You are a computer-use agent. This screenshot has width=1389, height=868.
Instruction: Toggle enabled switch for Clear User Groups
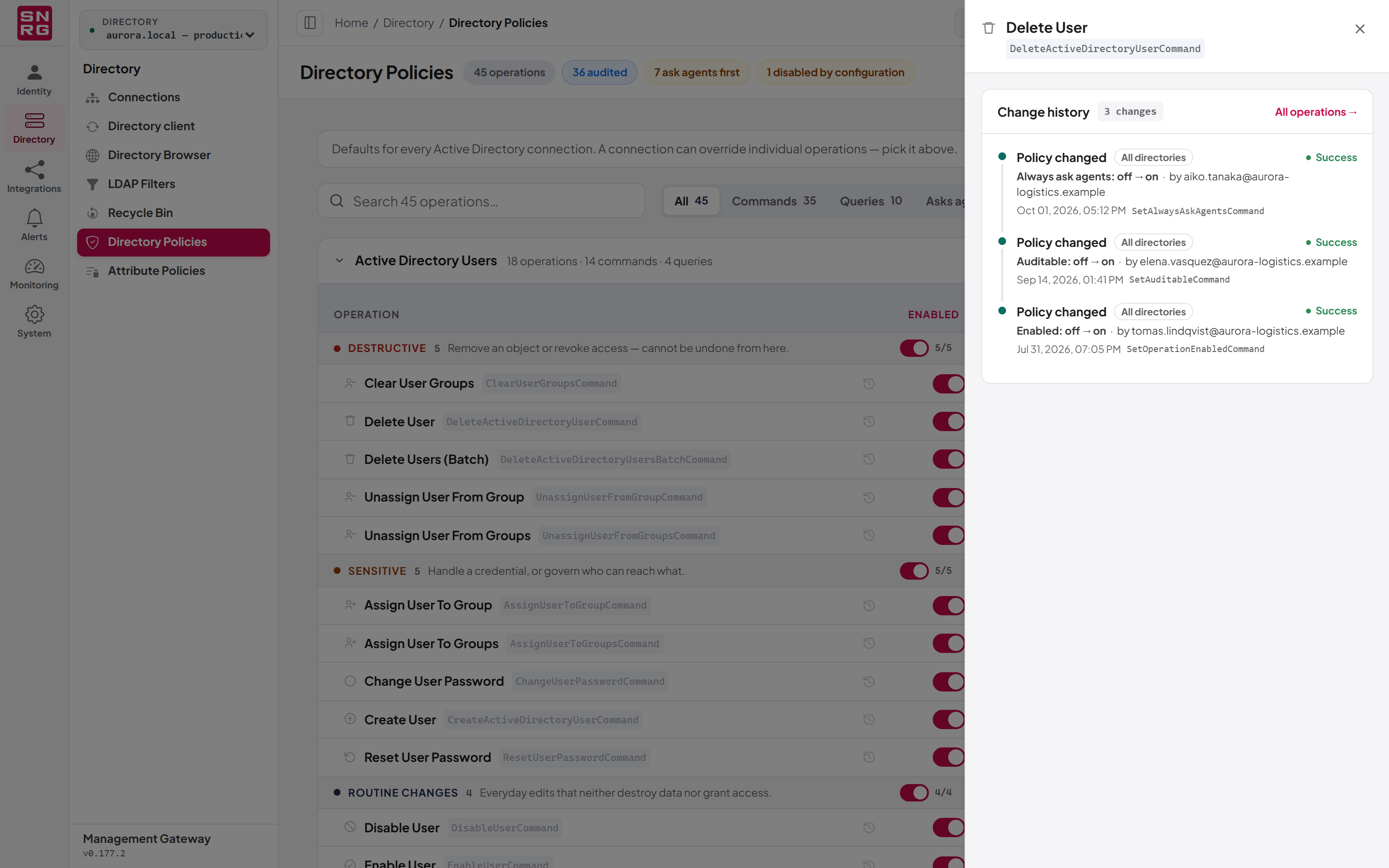click(x=948, y=383)
